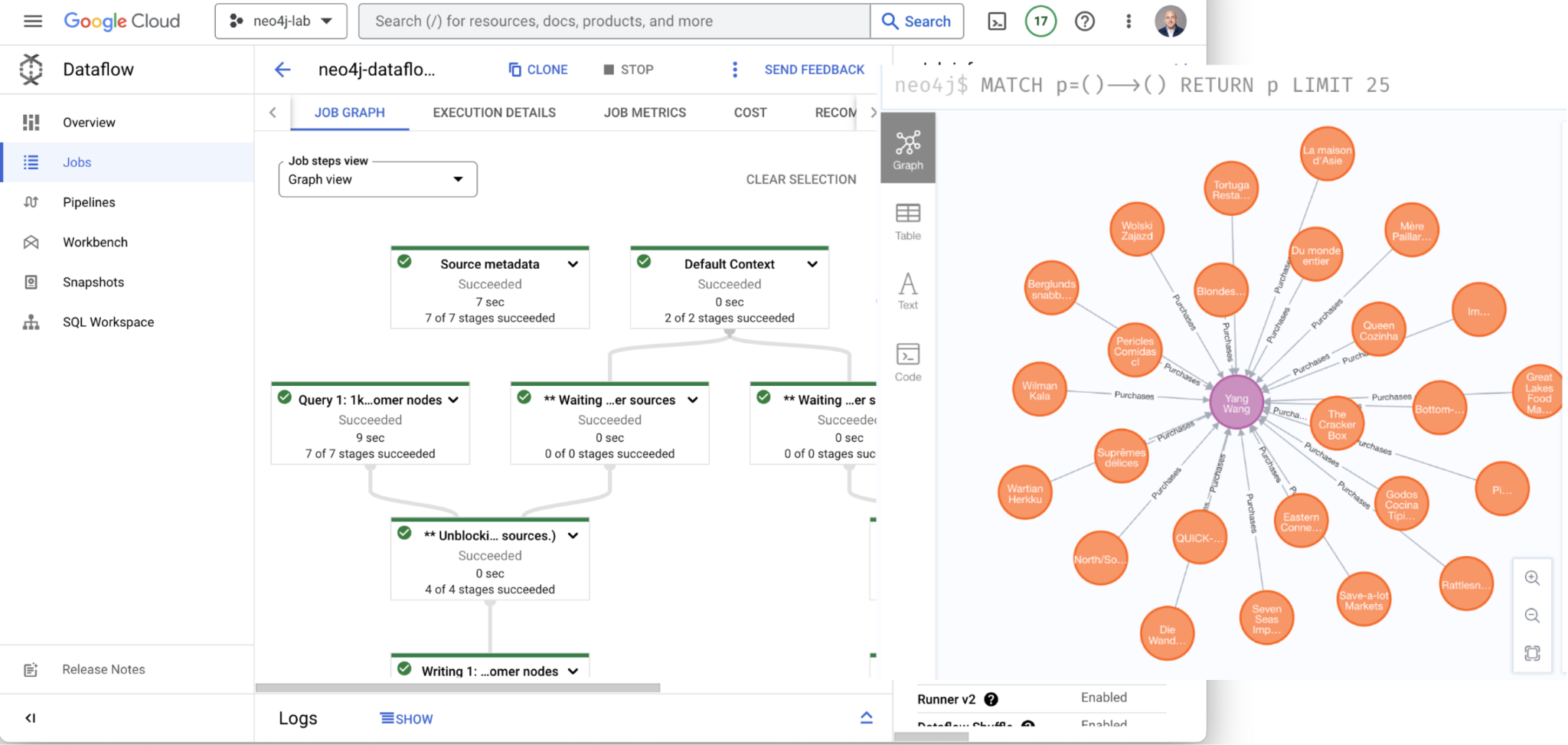Open the EXECUTION DETAILS tab
The image size is (1568, 745).
[x=495, y=113]
